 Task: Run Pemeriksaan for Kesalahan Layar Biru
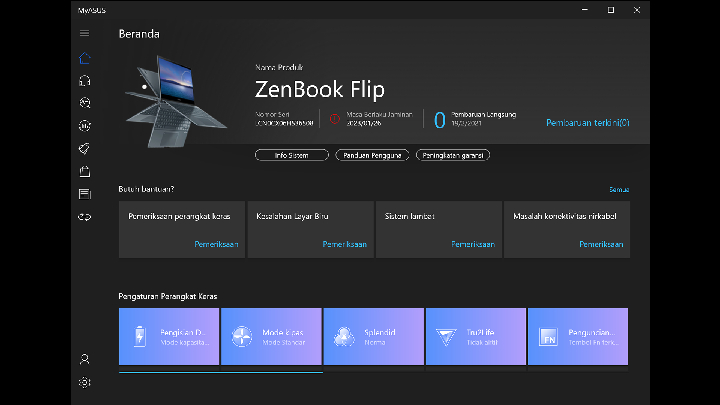click(x=344, y=244)
